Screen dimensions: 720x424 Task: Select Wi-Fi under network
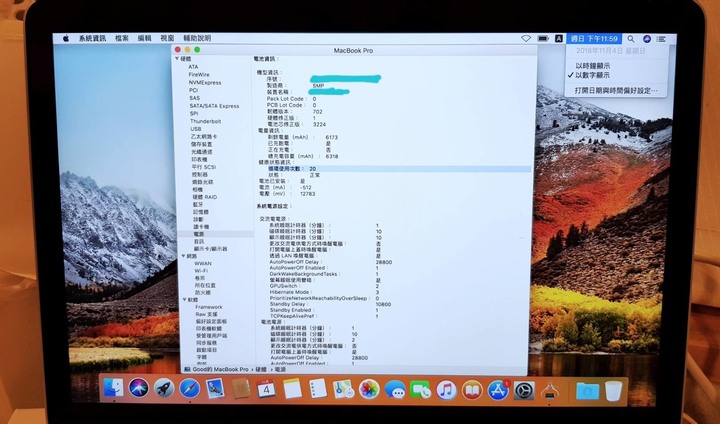201,271
